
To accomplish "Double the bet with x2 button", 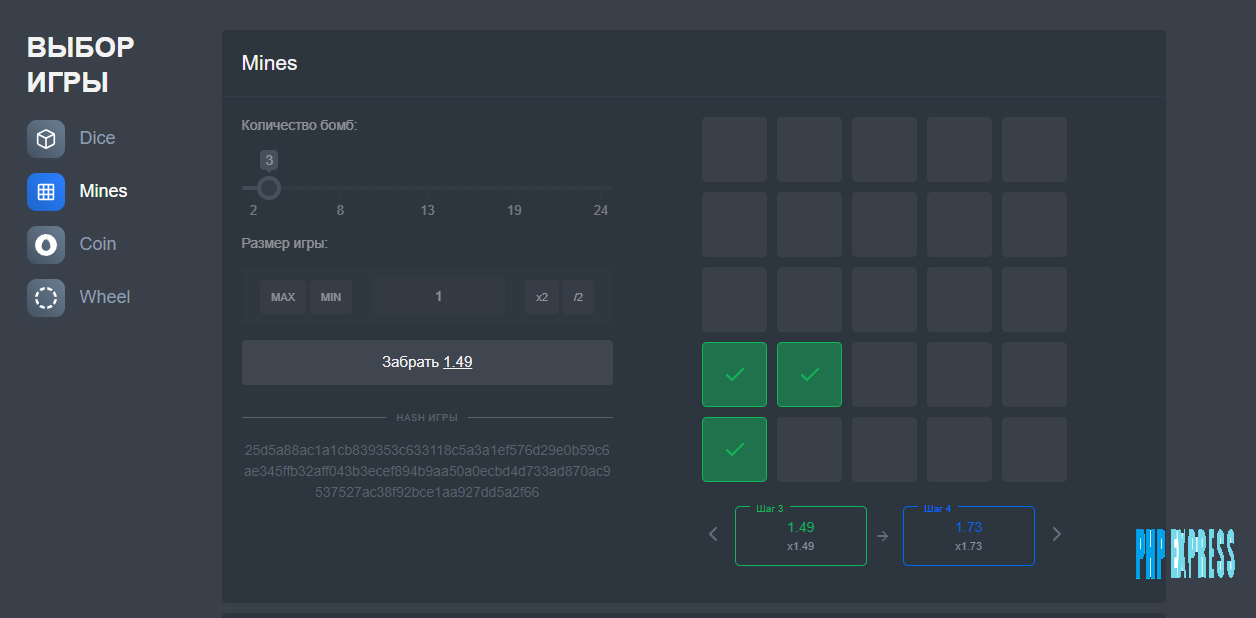I will [x=542, y=297].
